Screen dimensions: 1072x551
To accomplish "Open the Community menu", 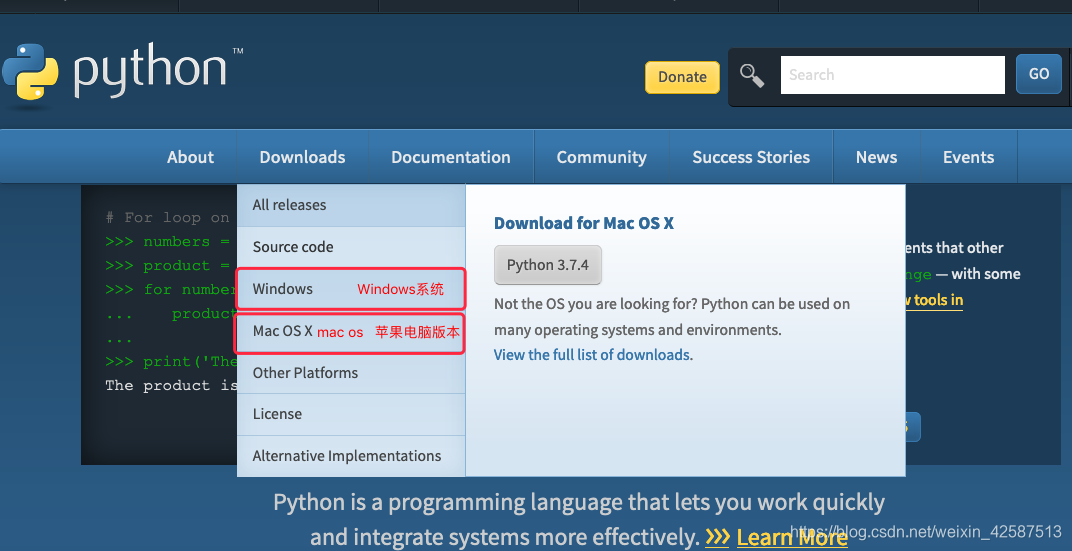I will point(601,157).
